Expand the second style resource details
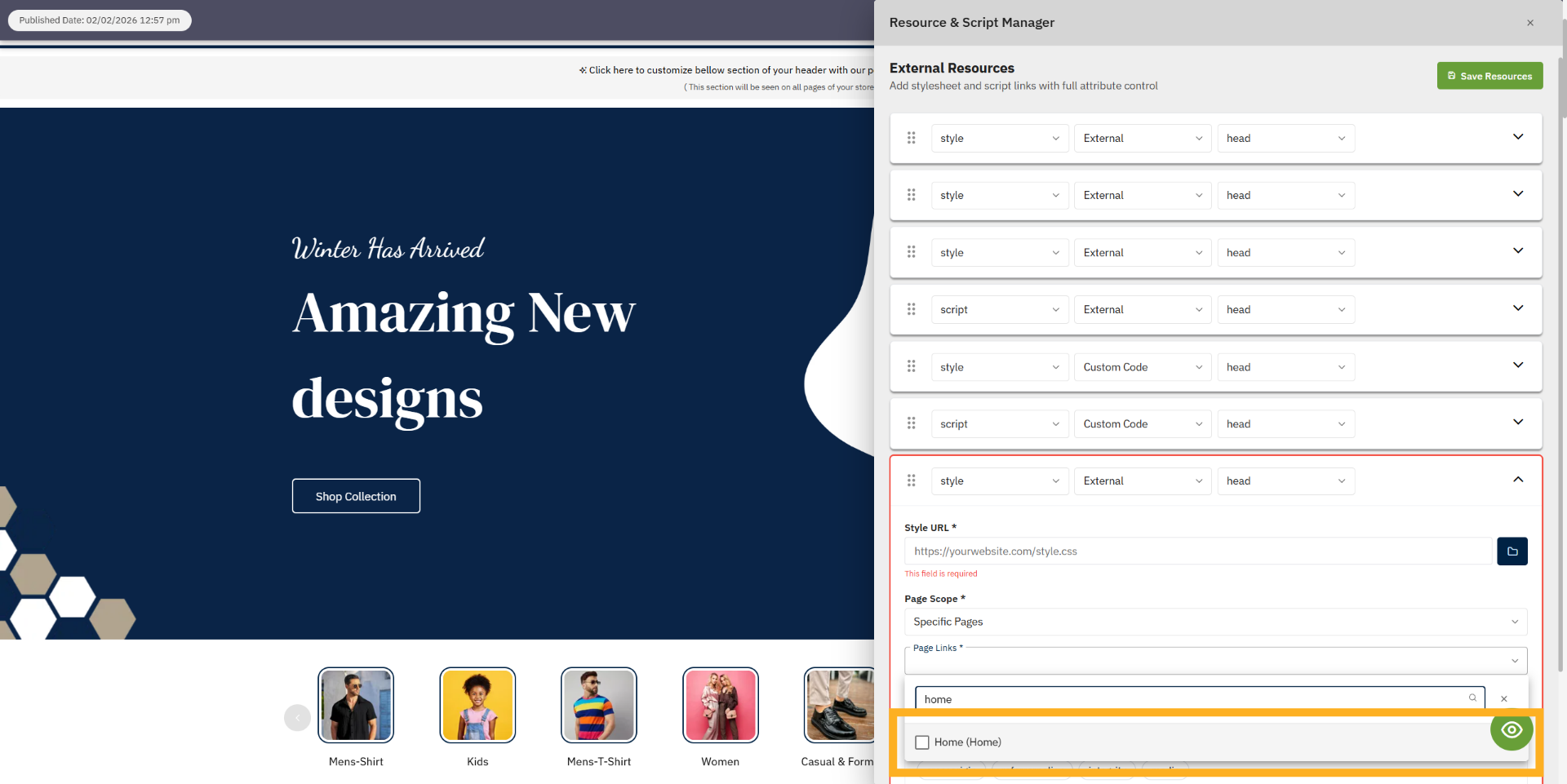Screen dimensions: 1567x784 1518,194
